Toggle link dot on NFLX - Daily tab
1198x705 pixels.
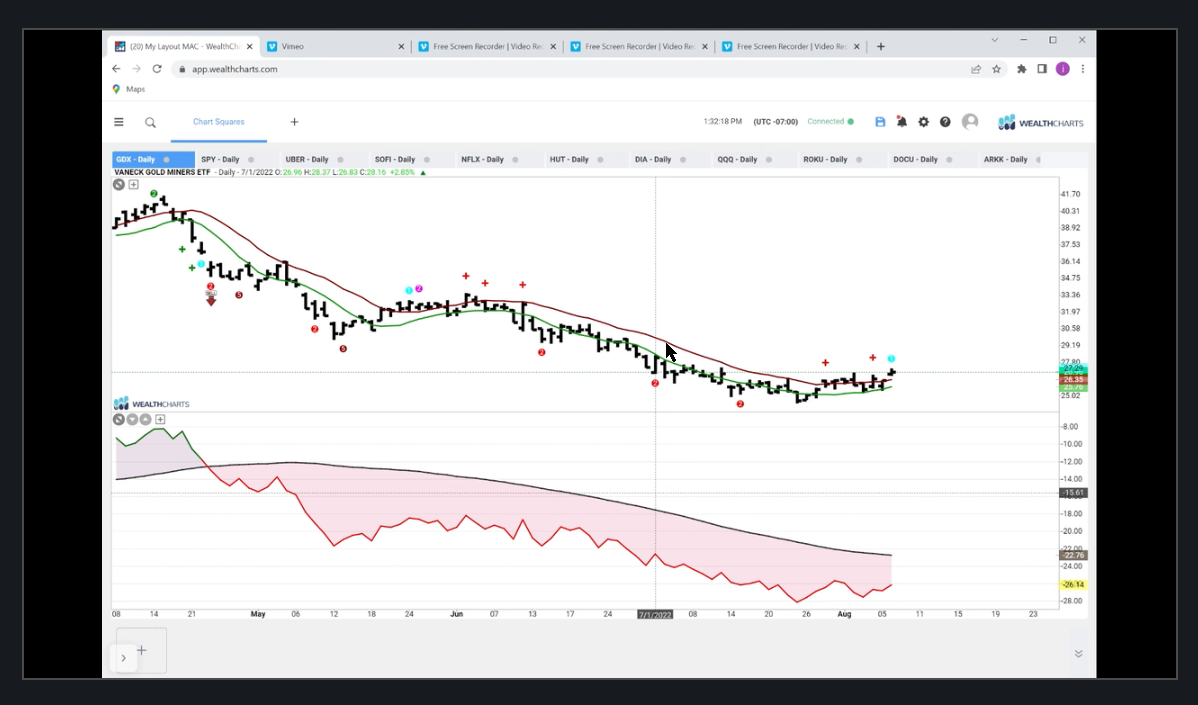pyautogui.click(x=516, y=160)
